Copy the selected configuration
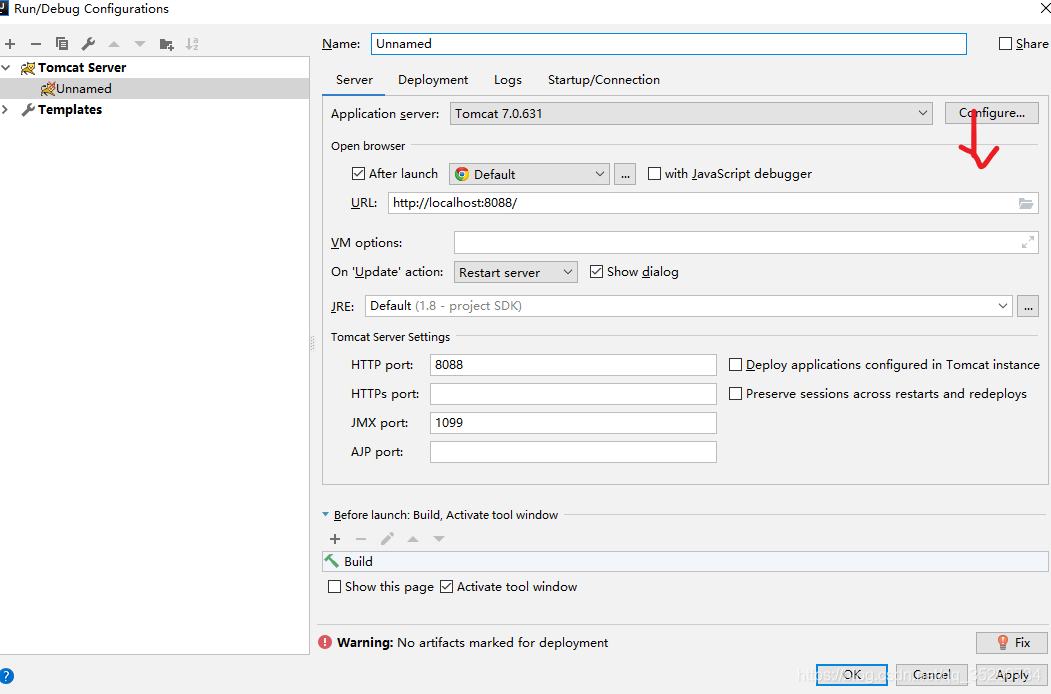Image resolution: width=1051 pixels, height=694 pixels. 62,44
